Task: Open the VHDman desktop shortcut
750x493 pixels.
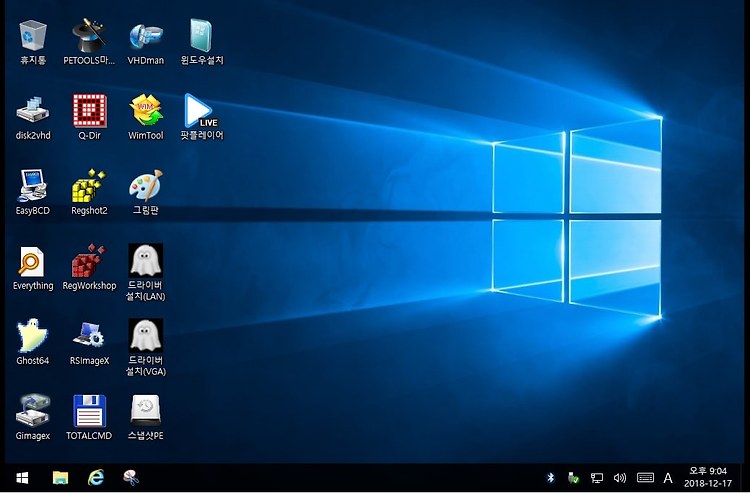Action: pyautogui.click(x=145, y=42)
